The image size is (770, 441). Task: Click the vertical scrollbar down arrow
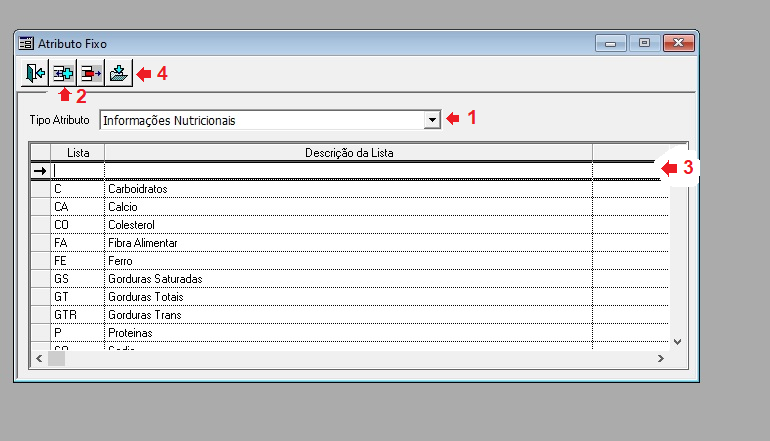point(678,342)
